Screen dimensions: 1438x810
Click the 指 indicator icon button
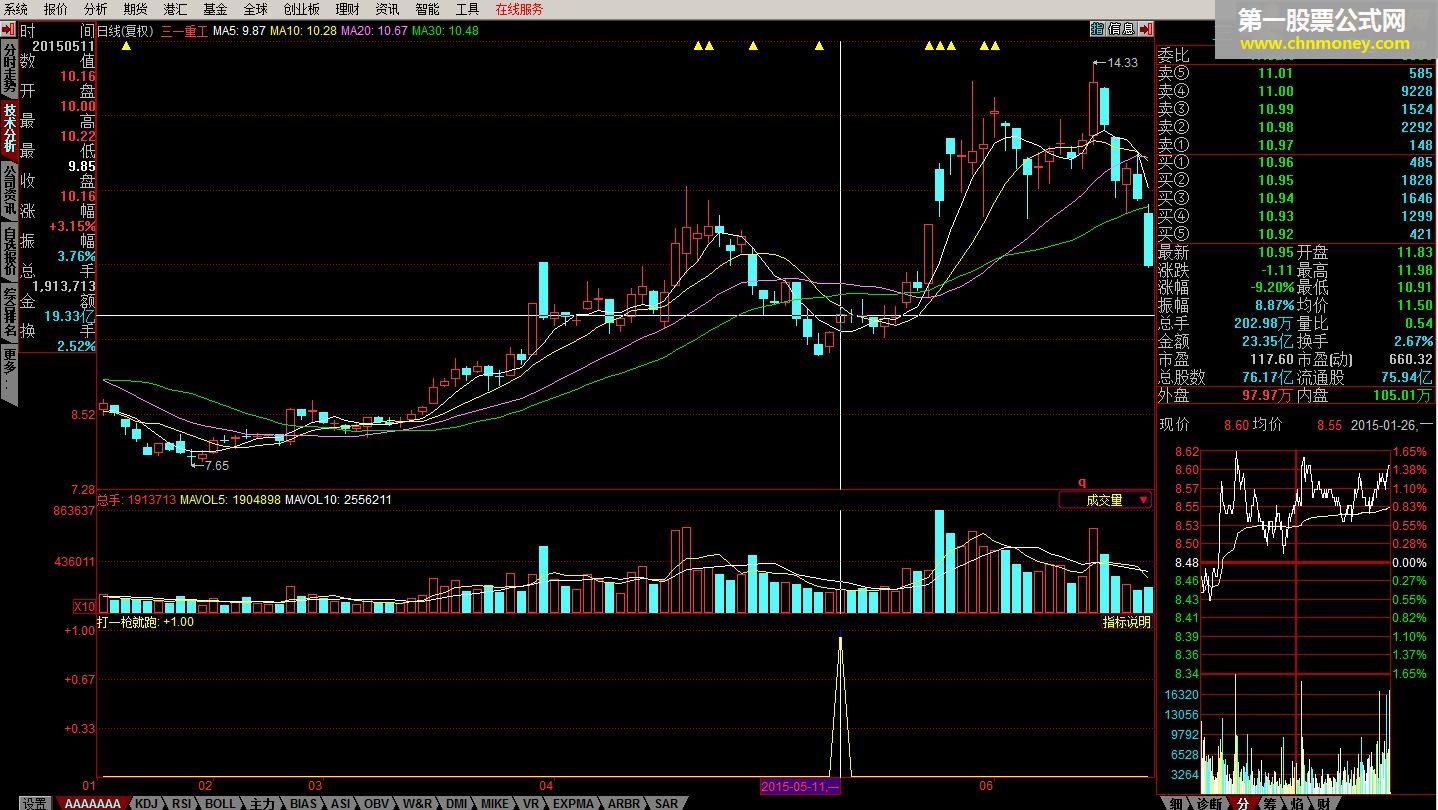1097,30
